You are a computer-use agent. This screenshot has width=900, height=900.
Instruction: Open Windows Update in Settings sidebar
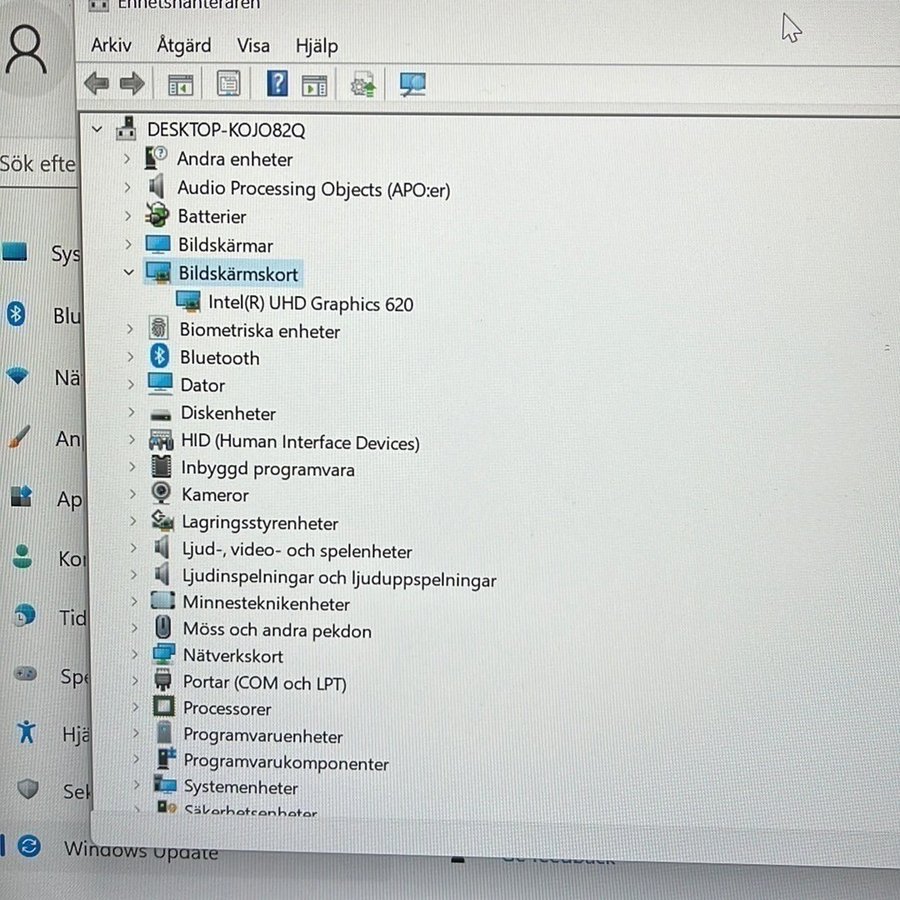click(141, 849)
